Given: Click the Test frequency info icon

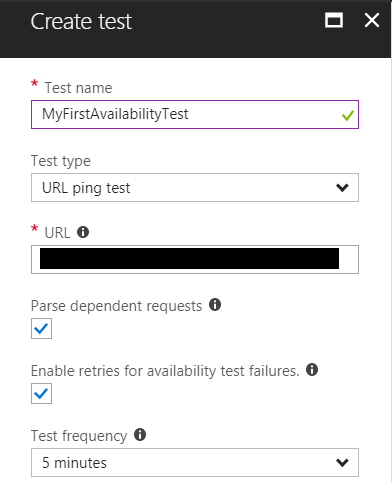Looking at the screenshot, I should pyautogui.click(x=140, y=435).
